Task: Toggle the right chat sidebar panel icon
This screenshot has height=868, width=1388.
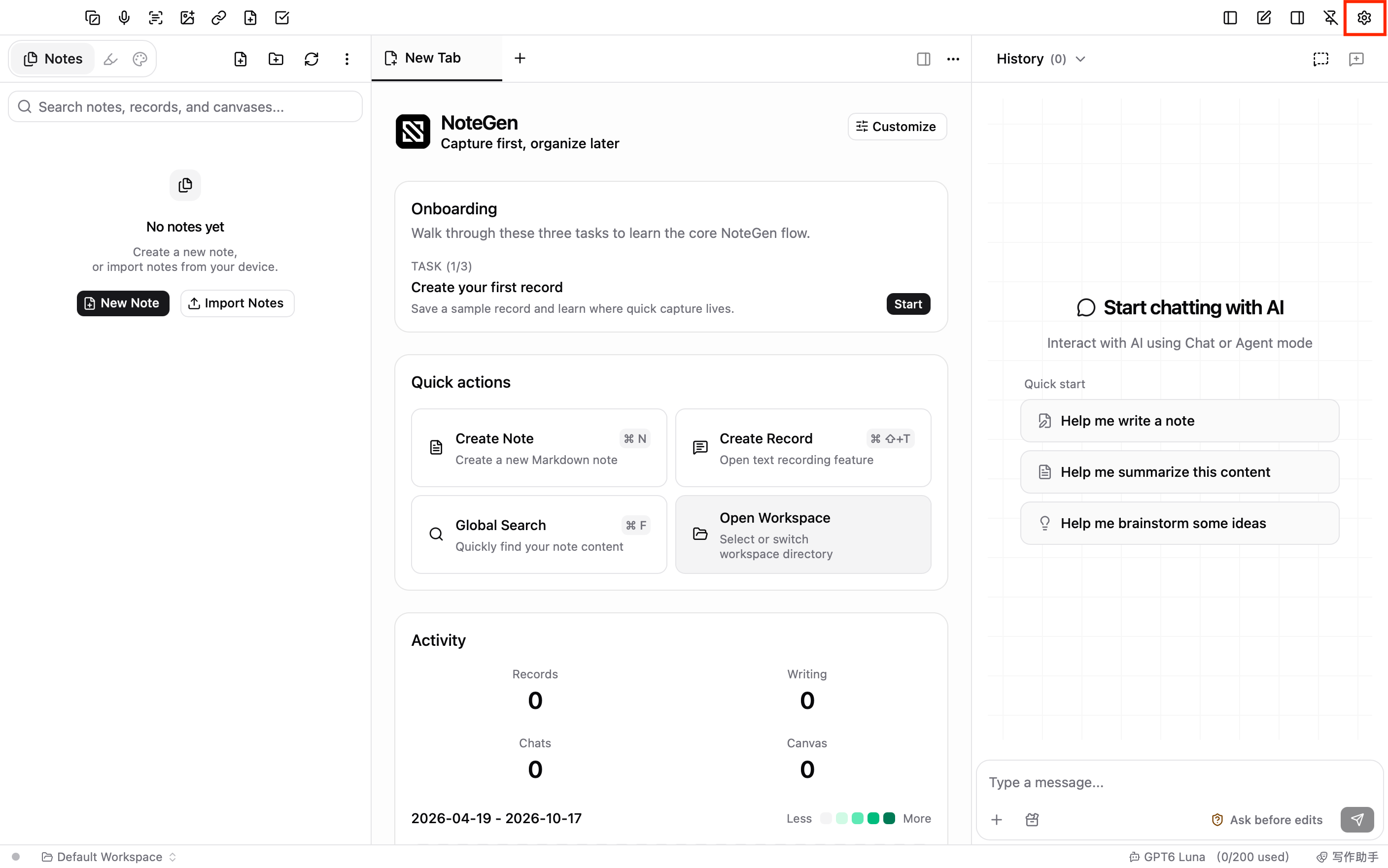Action: pos(1297,18)
